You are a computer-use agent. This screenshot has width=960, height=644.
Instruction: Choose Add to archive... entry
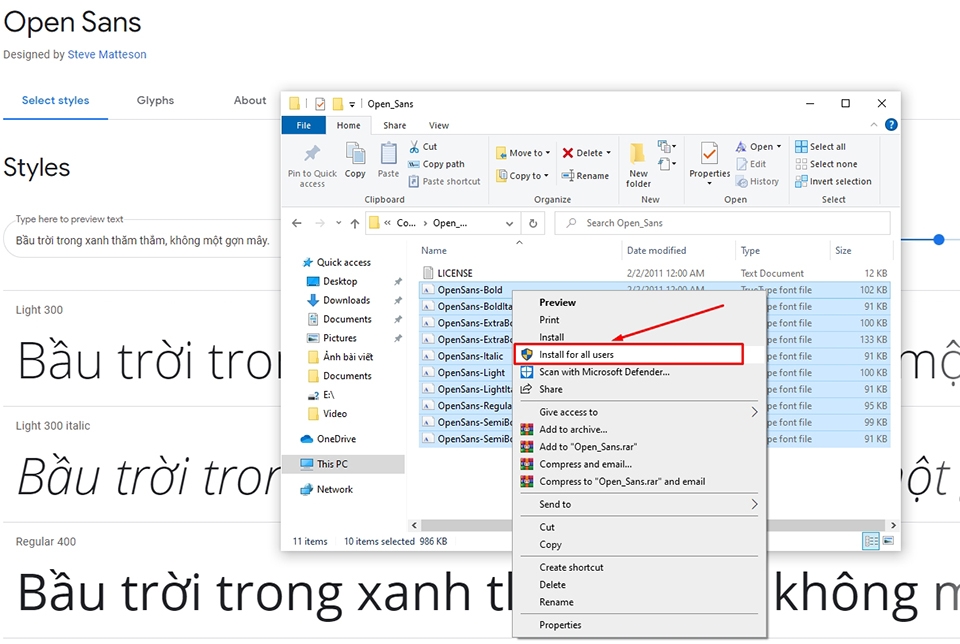click(x=573, y=429)
